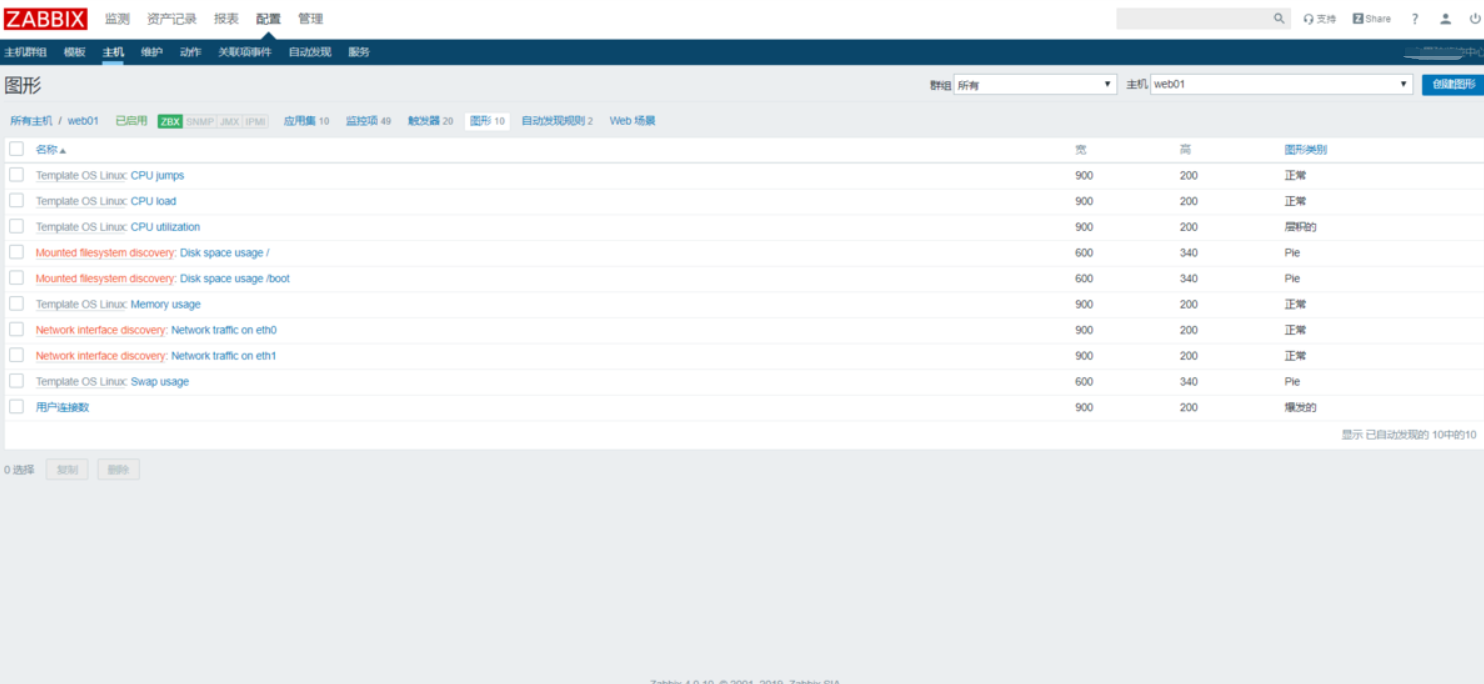Check the Swap usage row checkbox
Viewport: 1484px width, 684px height.
tap(16, 381)
